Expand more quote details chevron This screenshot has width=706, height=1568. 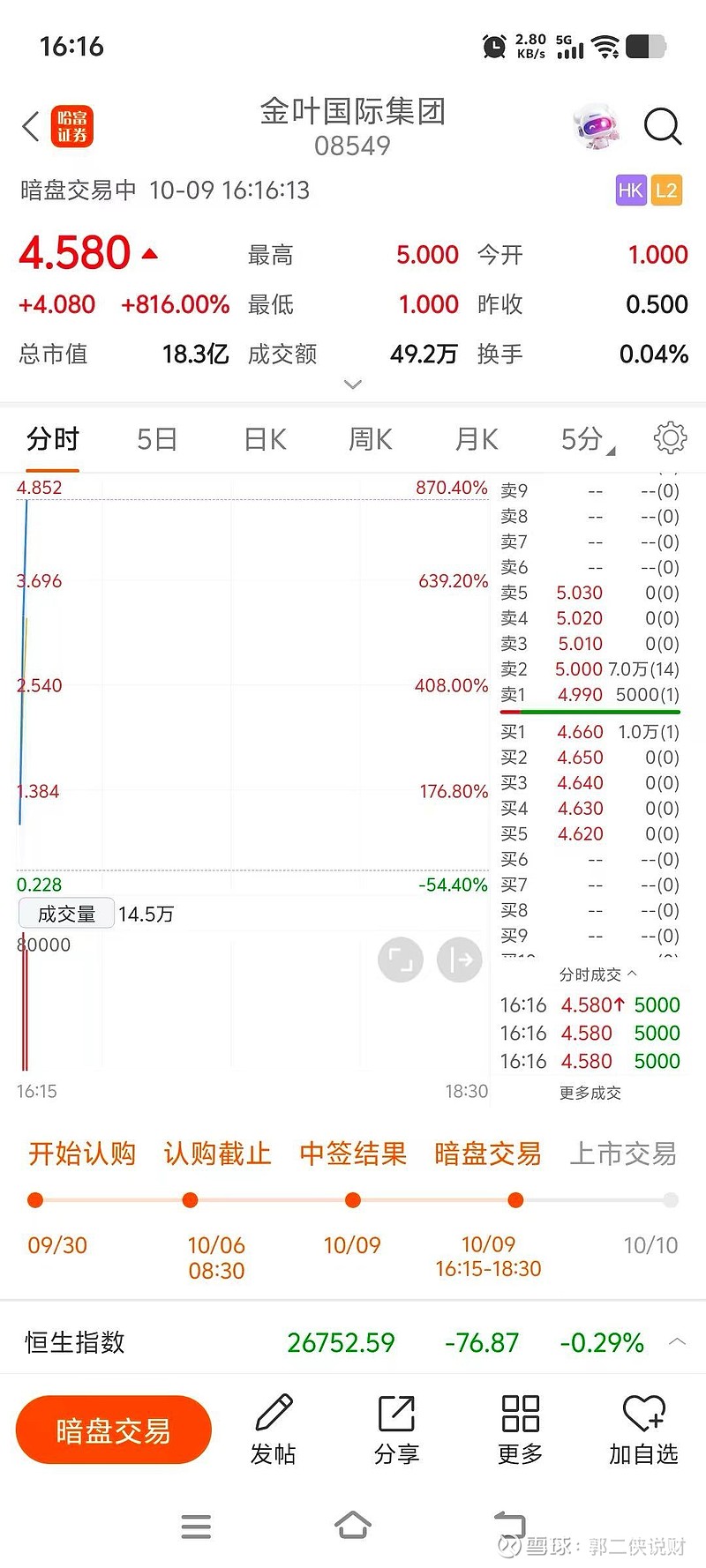coord(353,385)
